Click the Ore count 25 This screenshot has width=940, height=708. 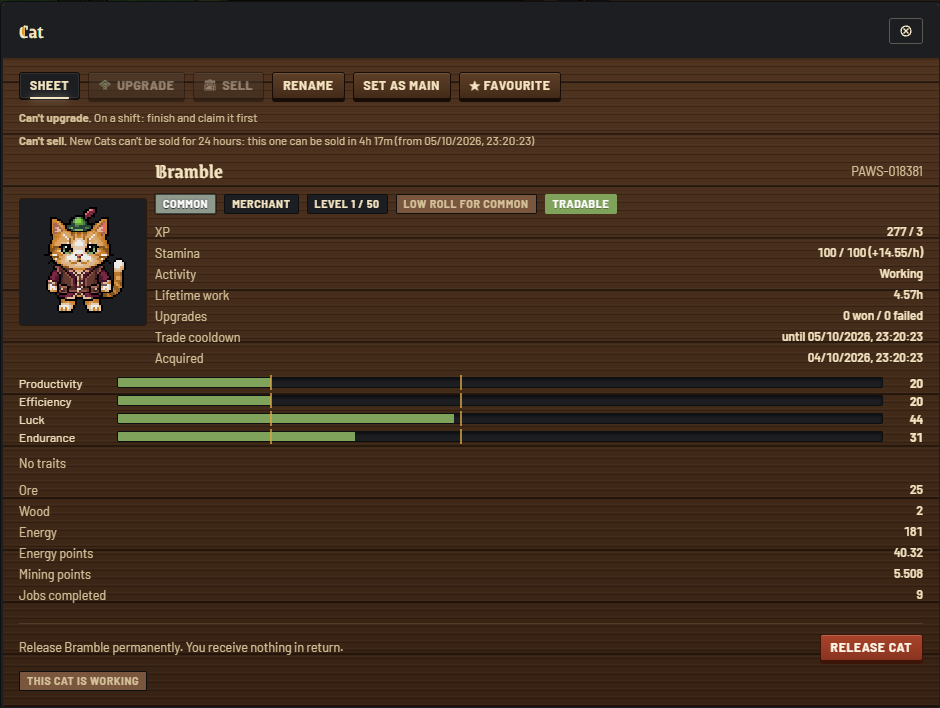(916, 490)
